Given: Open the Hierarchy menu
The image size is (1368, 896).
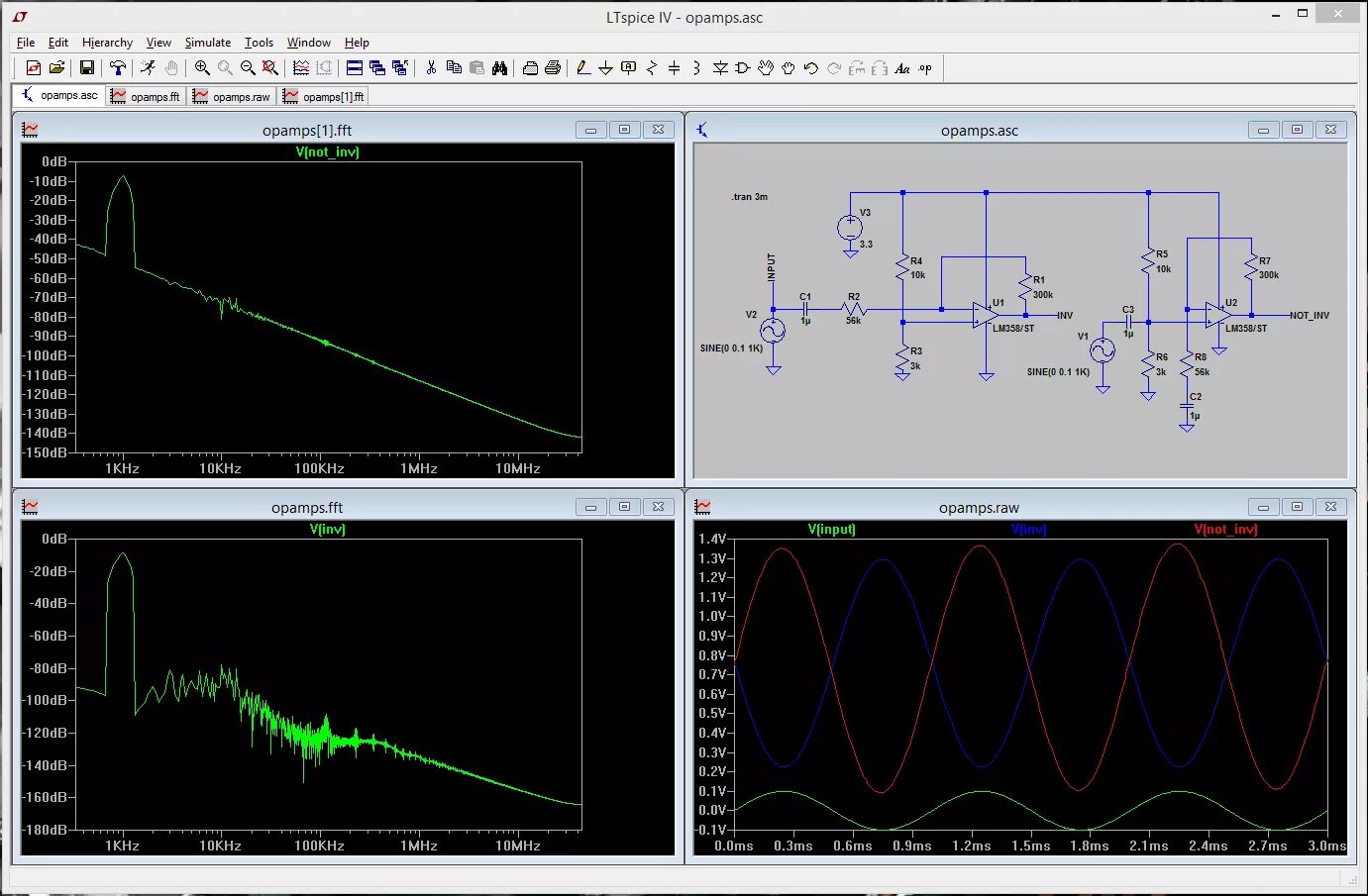Looking at the screenshot, I should pyautogui.click(x=107, y=43).
